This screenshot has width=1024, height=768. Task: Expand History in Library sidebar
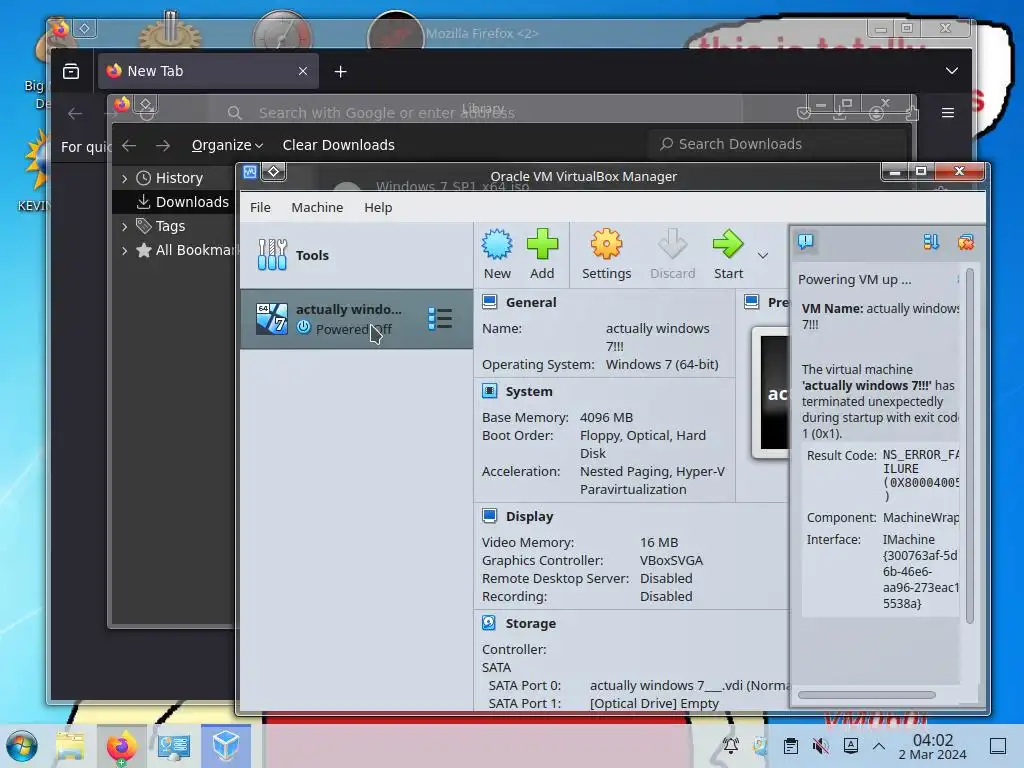(125, 178)
